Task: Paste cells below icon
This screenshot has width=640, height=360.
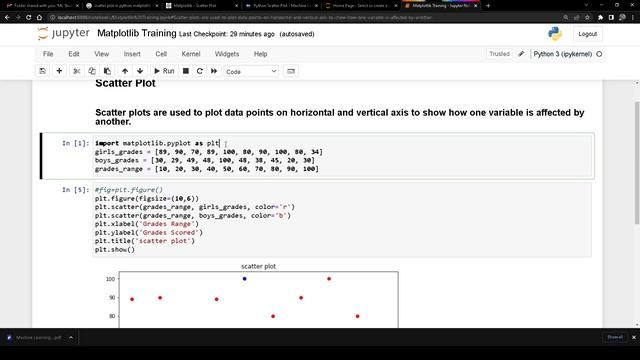Action: 107,71
